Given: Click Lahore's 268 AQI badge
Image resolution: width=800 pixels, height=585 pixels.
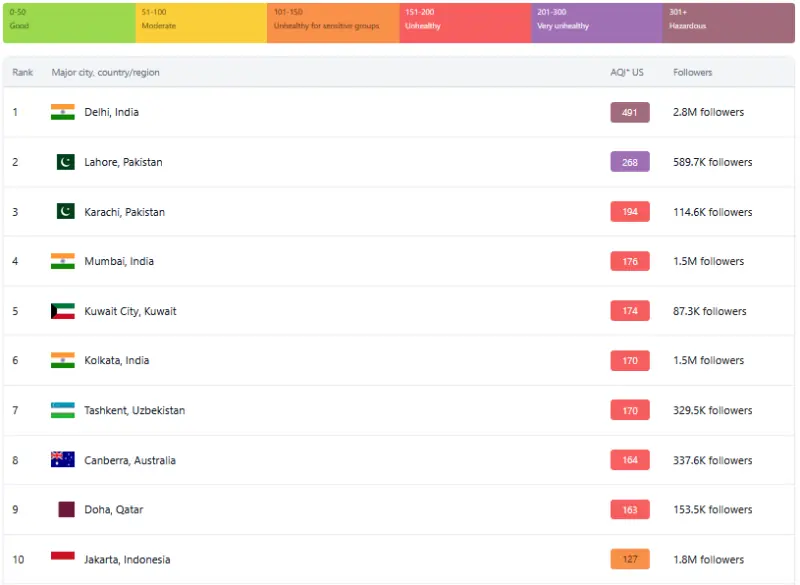Looking at the screenshot, I should [630, 162].
